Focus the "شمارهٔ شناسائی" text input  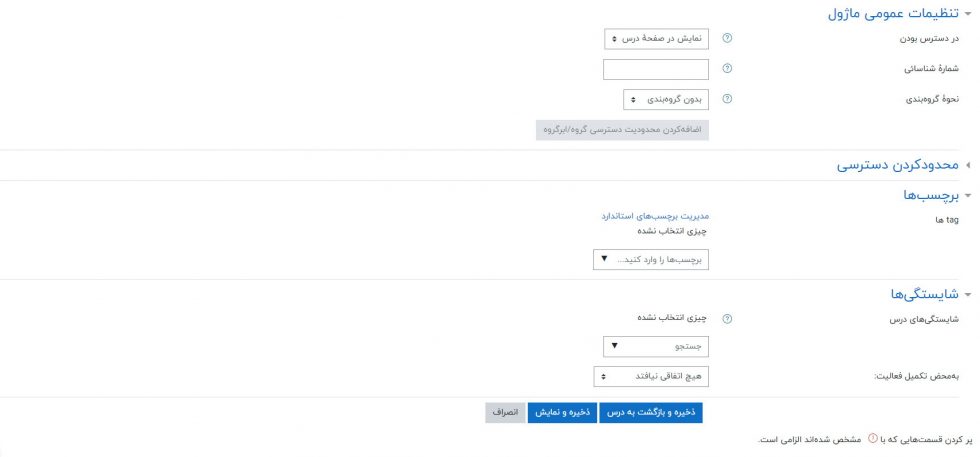(x=656, y=69)
